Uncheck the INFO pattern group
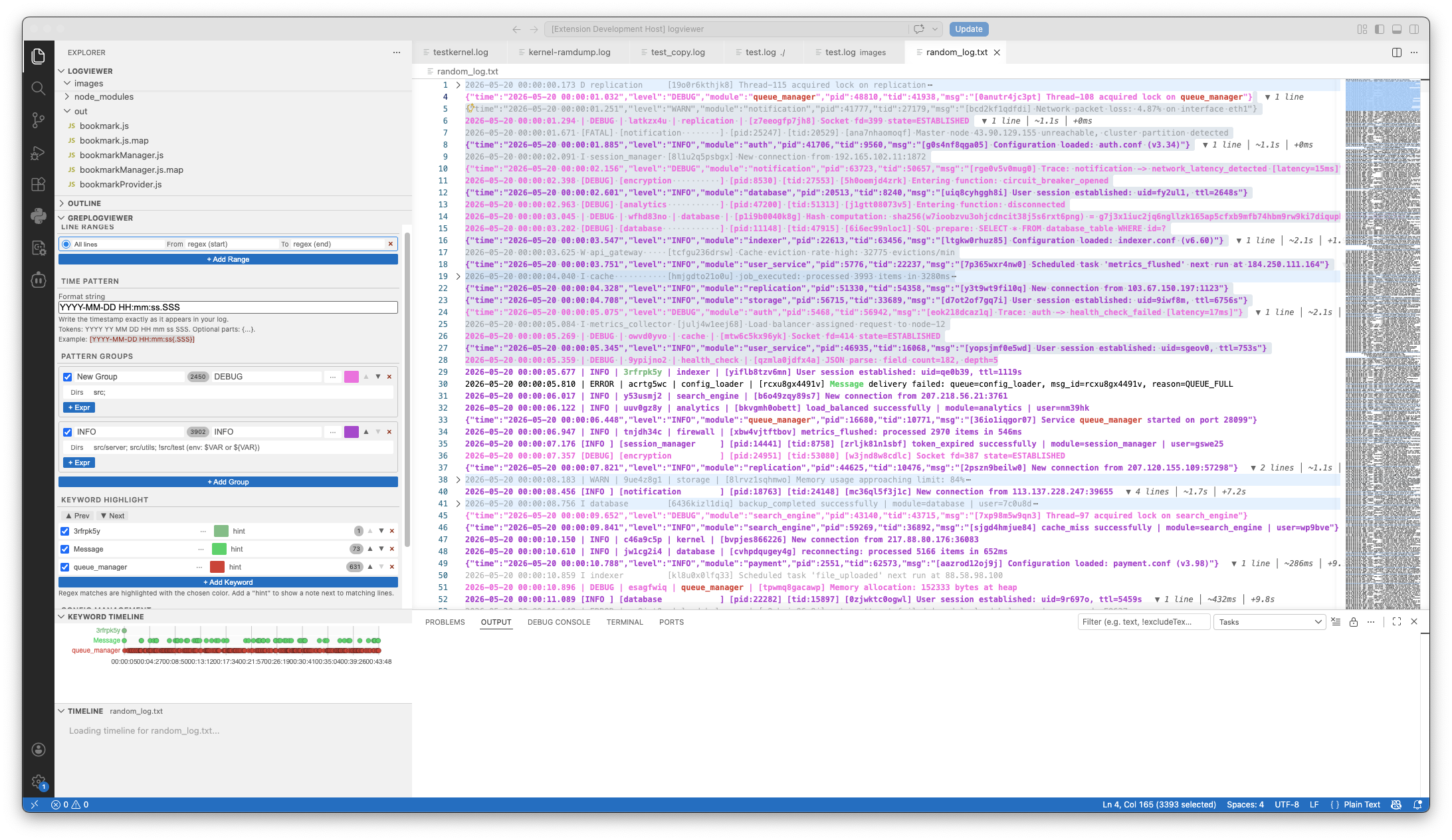 pos(68,432)
